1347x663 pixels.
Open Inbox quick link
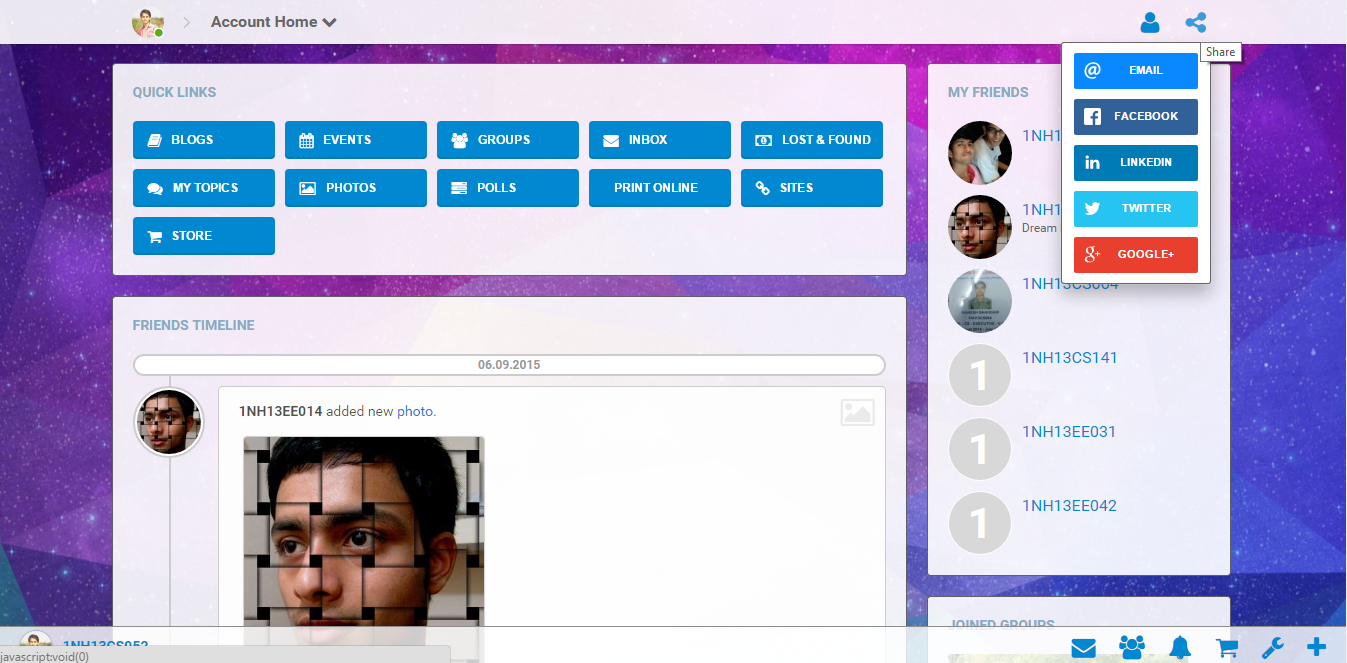660,140
